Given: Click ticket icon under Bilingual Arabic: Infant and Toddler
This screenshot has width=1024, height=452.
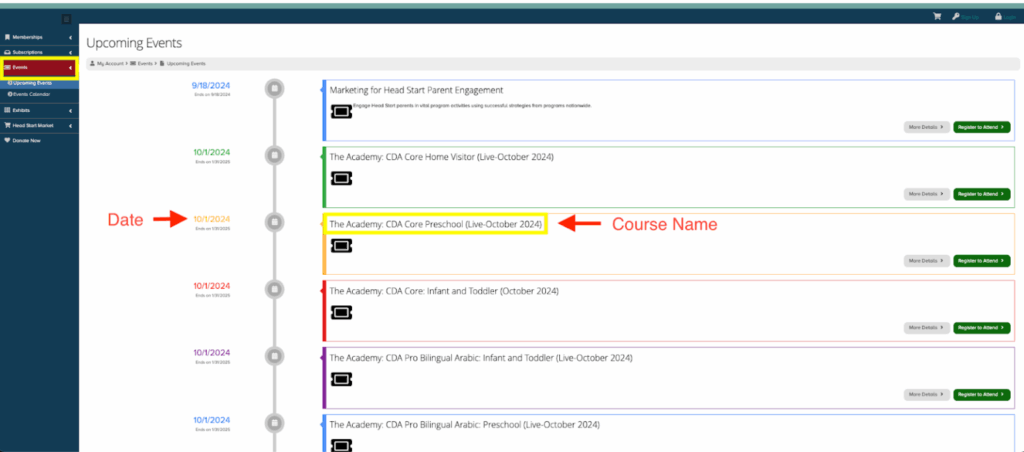Looking at the screenshot, I should click(341, 378).
